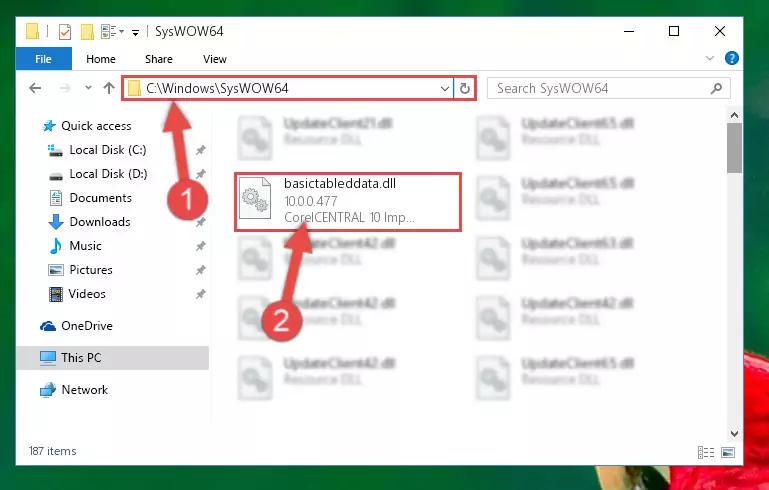
Task: Open Music in the sidebar
Action: point(85,246)
